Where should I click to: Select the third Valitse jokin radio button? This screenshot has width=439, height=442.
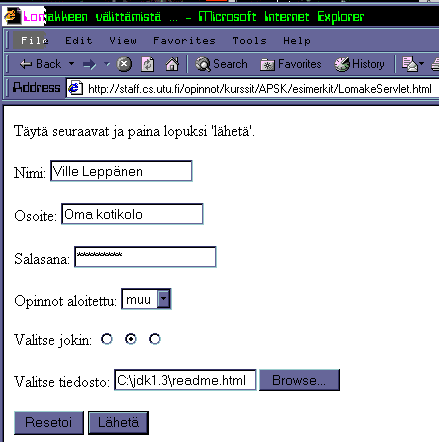pyautogui.click(x=155, y=339)
